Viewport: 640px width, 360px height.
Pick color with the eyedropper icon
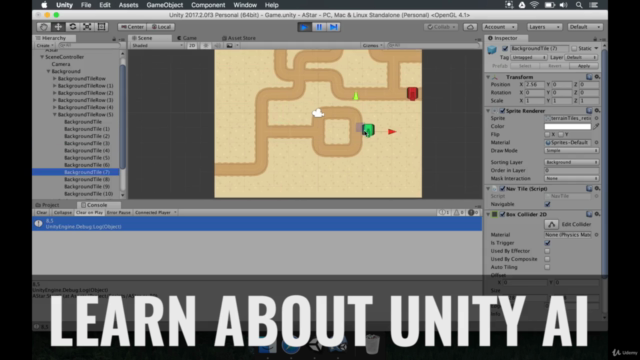pos(596,126)
